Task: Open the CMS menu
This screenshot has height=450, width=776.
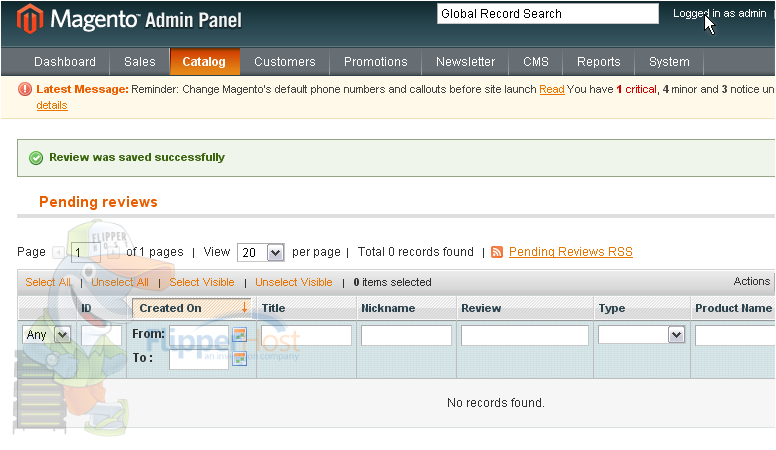Action: coord(536,62)
